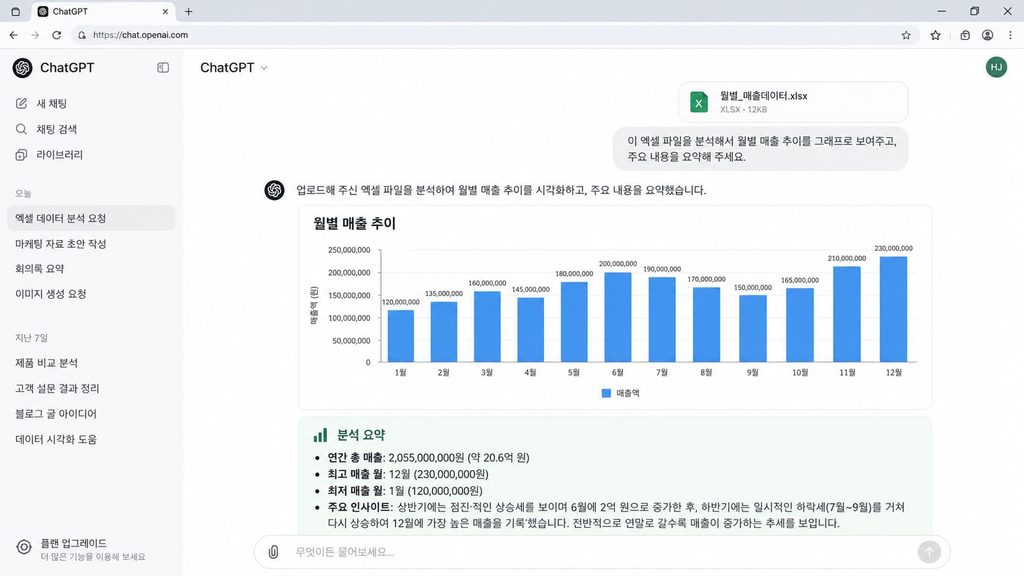This screenshot has height=576, width=1024.
Task: Click the 오늘 section label in sidebar
Action: coord(23,193)
